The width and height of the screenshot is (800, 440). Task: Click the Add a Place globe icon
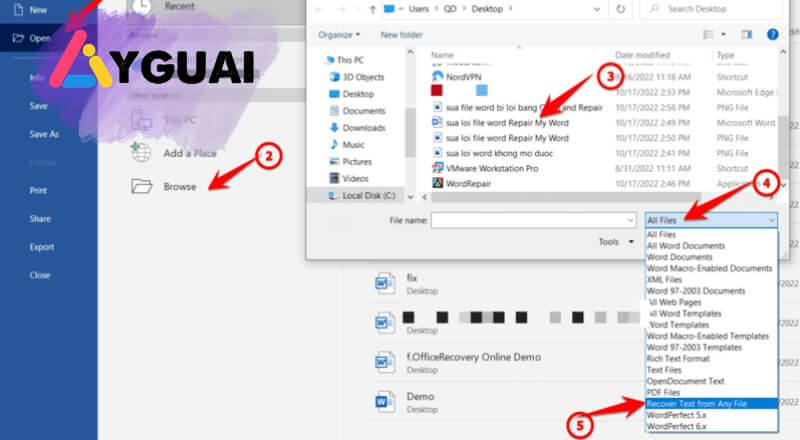pyautogui.click(x=140, y=152)
